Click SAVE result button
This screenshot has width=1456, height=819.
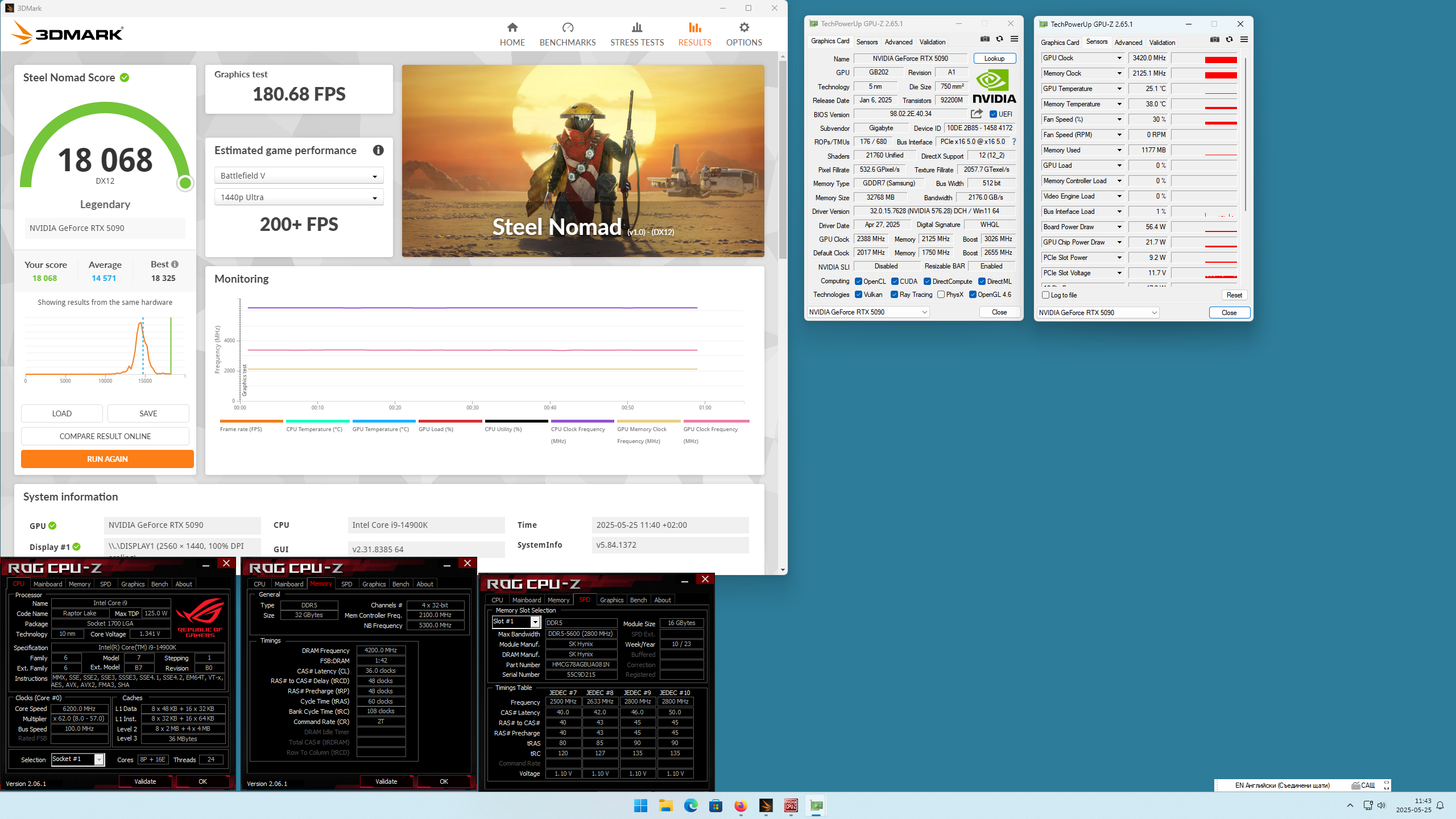click(148, 413)
